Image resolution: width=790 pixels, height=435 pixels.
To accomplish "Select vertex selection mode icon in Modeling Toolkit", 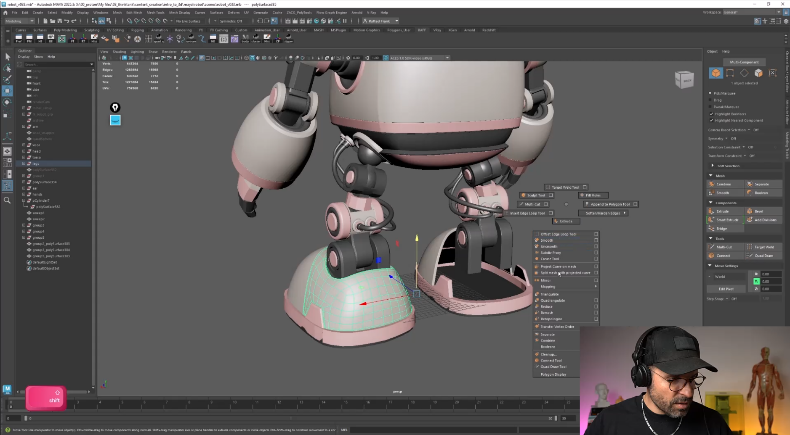I will pyautogui.click(x=730, y=73).
